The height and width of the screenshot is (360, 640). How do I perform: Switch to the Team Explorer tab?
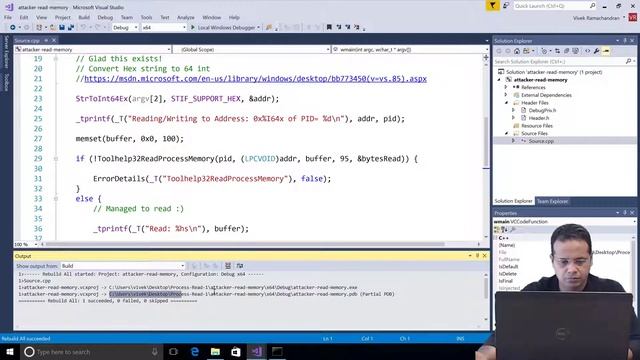click(x=552, y=201)
